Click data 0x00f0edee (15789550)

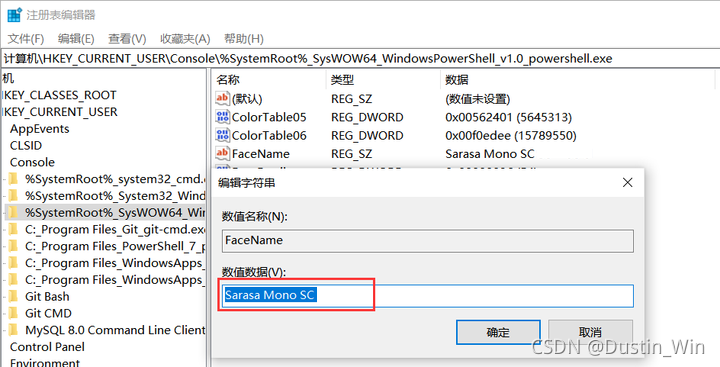(511, 136)
